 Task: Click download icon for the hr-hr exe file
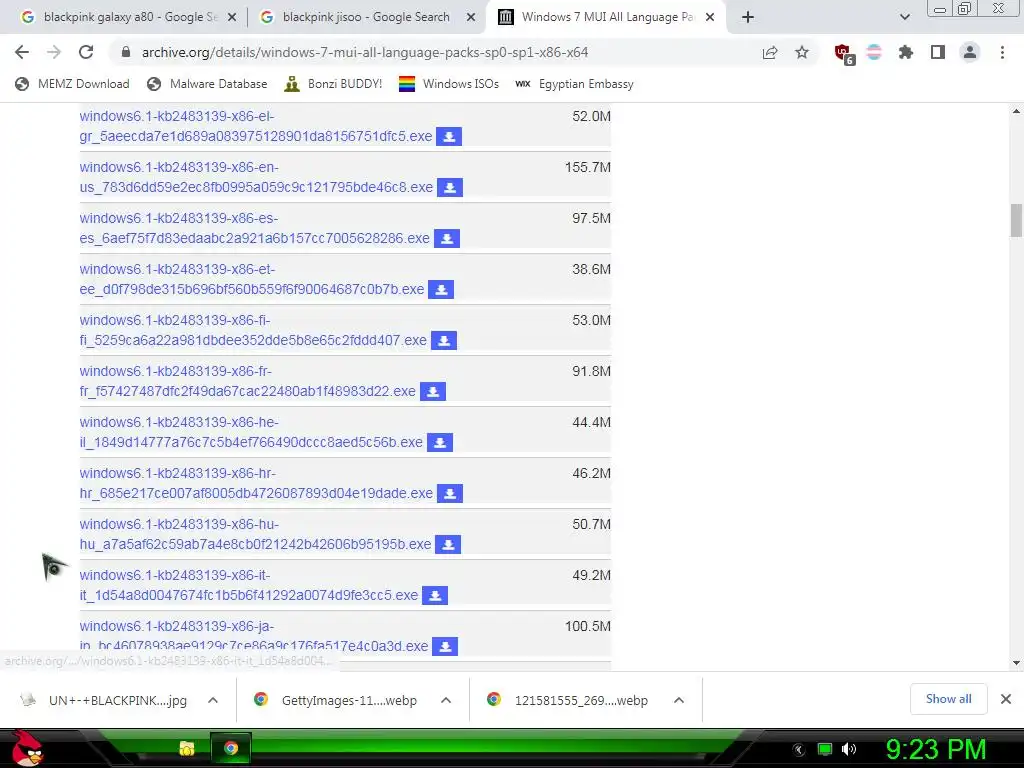click(449, 493)
